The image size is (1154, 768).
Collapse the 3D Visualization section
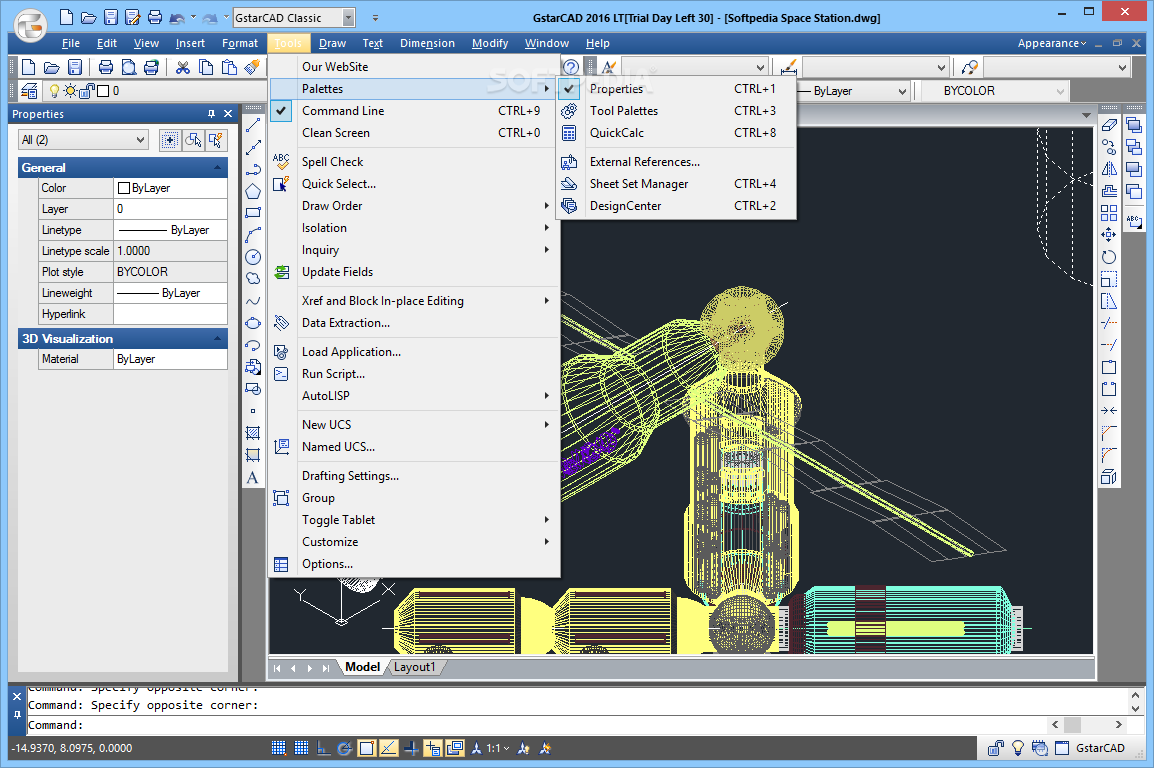(x=217, y=338)
